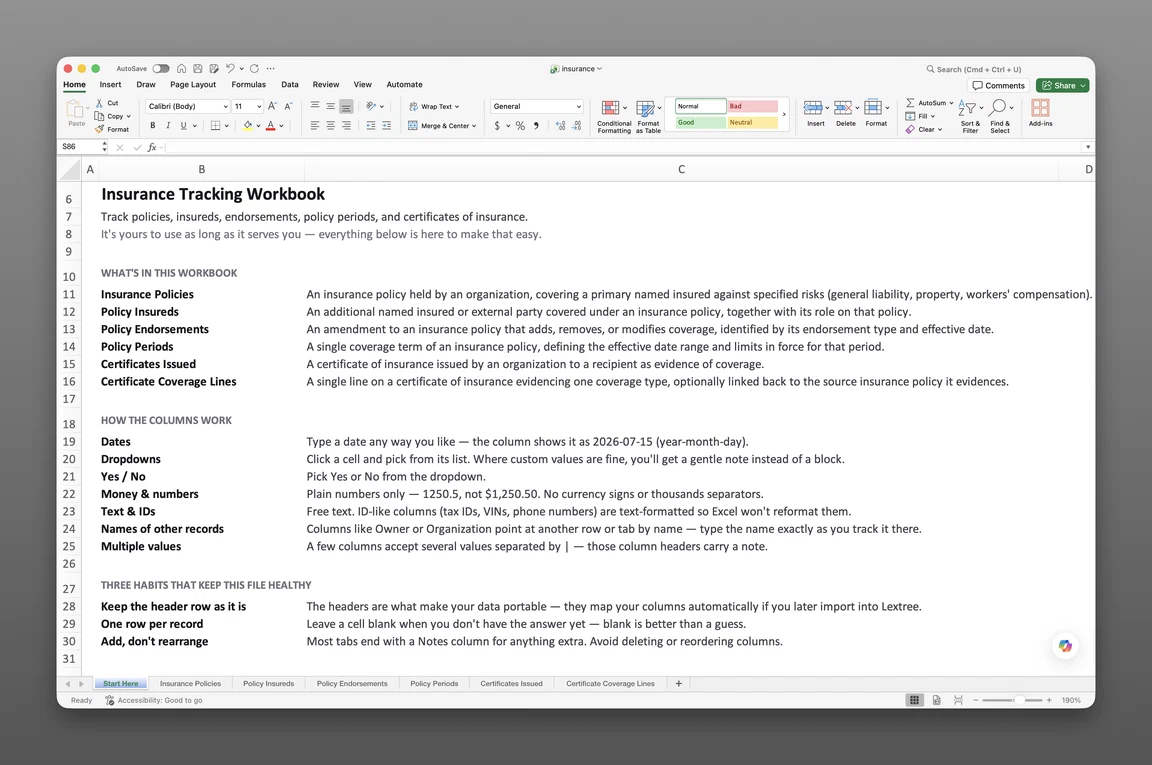Image resolution: width=1152 pixels, height=765 pixels.
Task: Open the Calibri (Body) font name combo box
Action: [187, 107]
